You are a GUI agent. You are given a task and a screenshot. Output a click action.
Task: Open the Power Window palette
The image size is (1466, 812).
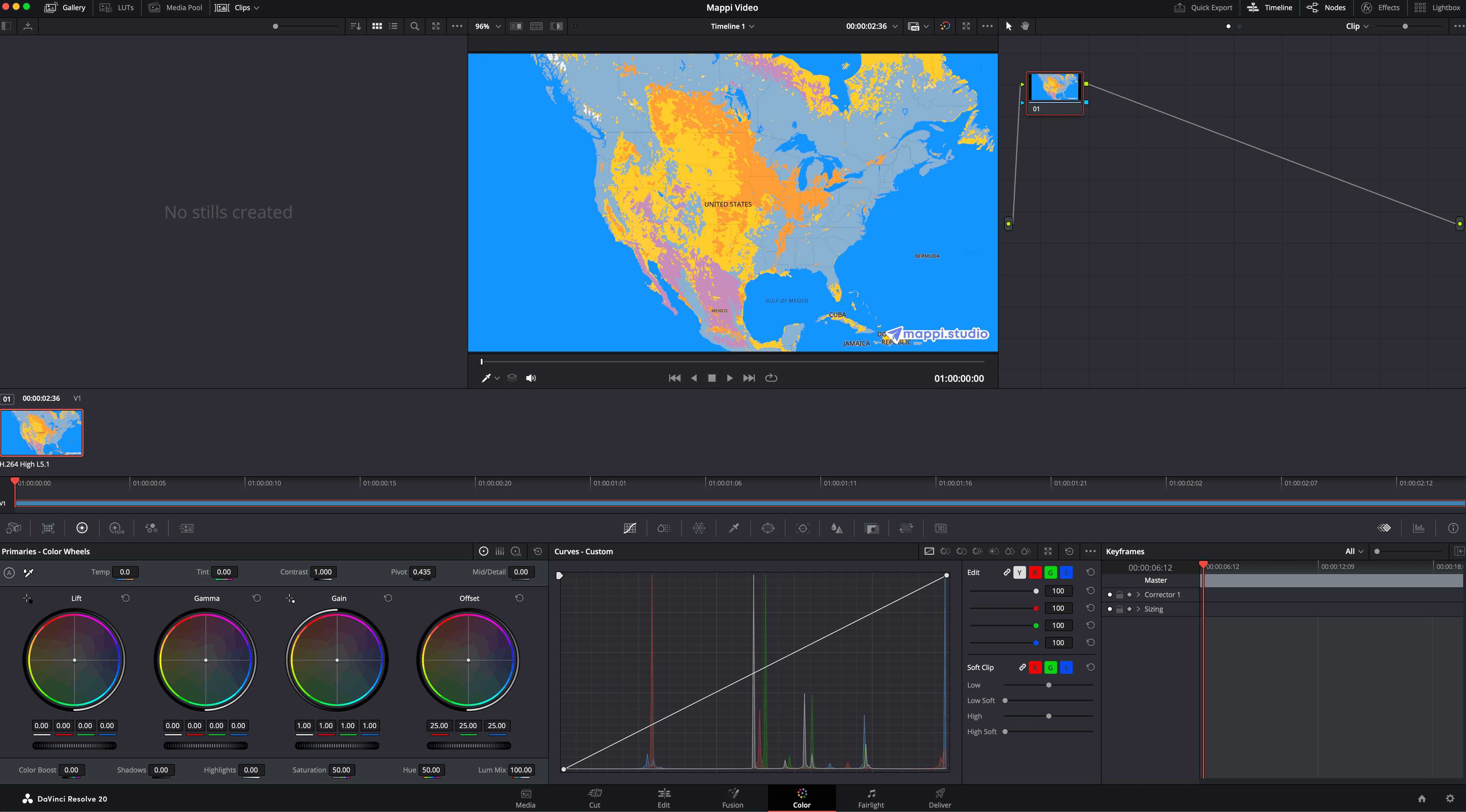coord(768,528)
